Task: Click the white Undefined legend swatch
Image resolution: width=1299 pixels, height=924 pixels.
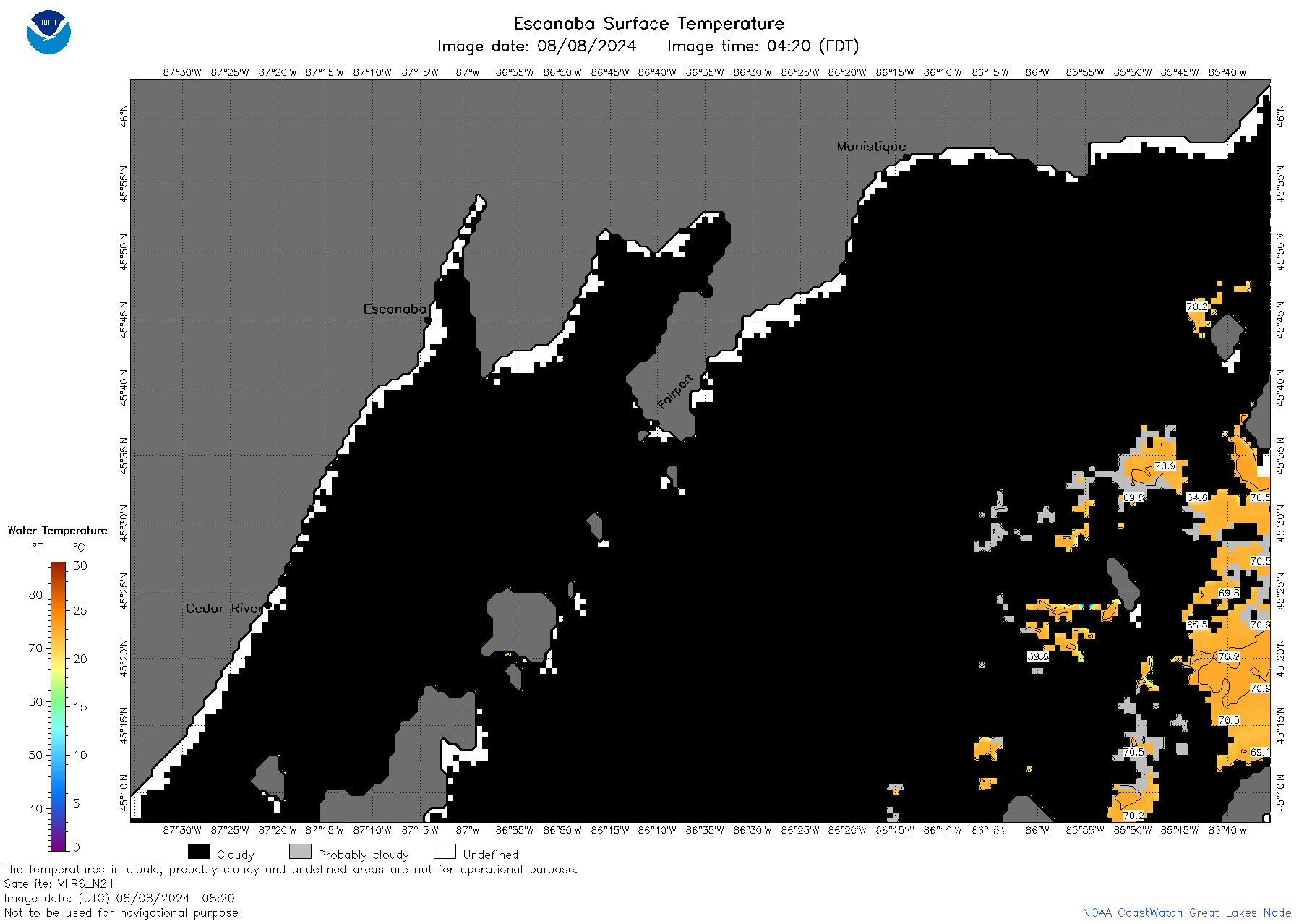Action: pos(445,852)
